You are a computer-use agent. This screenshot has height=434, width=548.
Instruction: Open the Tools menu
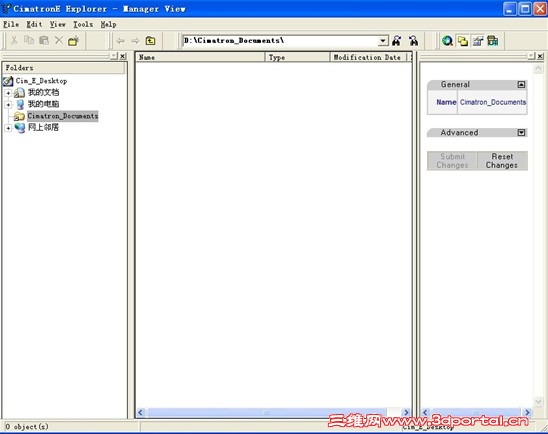(x=83, y=24)
